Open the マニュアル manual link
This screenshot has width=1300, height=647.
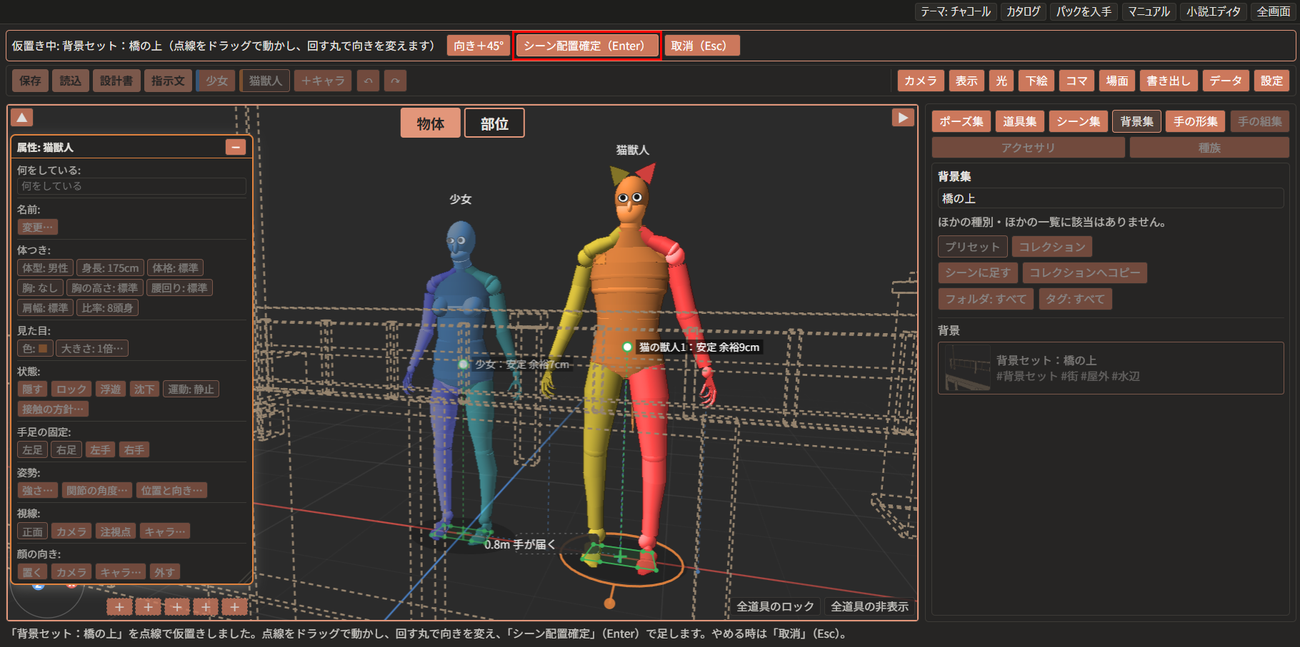click(1148, 12)
